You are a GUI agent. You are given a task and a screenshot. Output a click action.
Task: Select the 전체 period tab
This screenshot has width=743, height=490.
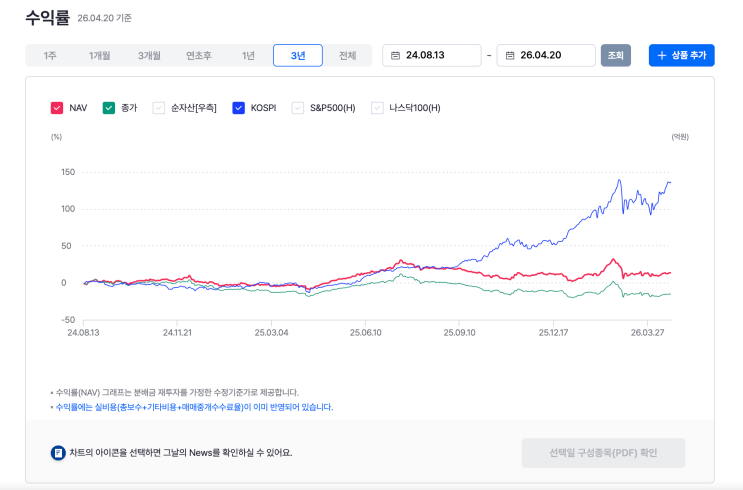[x=347, y=55]
